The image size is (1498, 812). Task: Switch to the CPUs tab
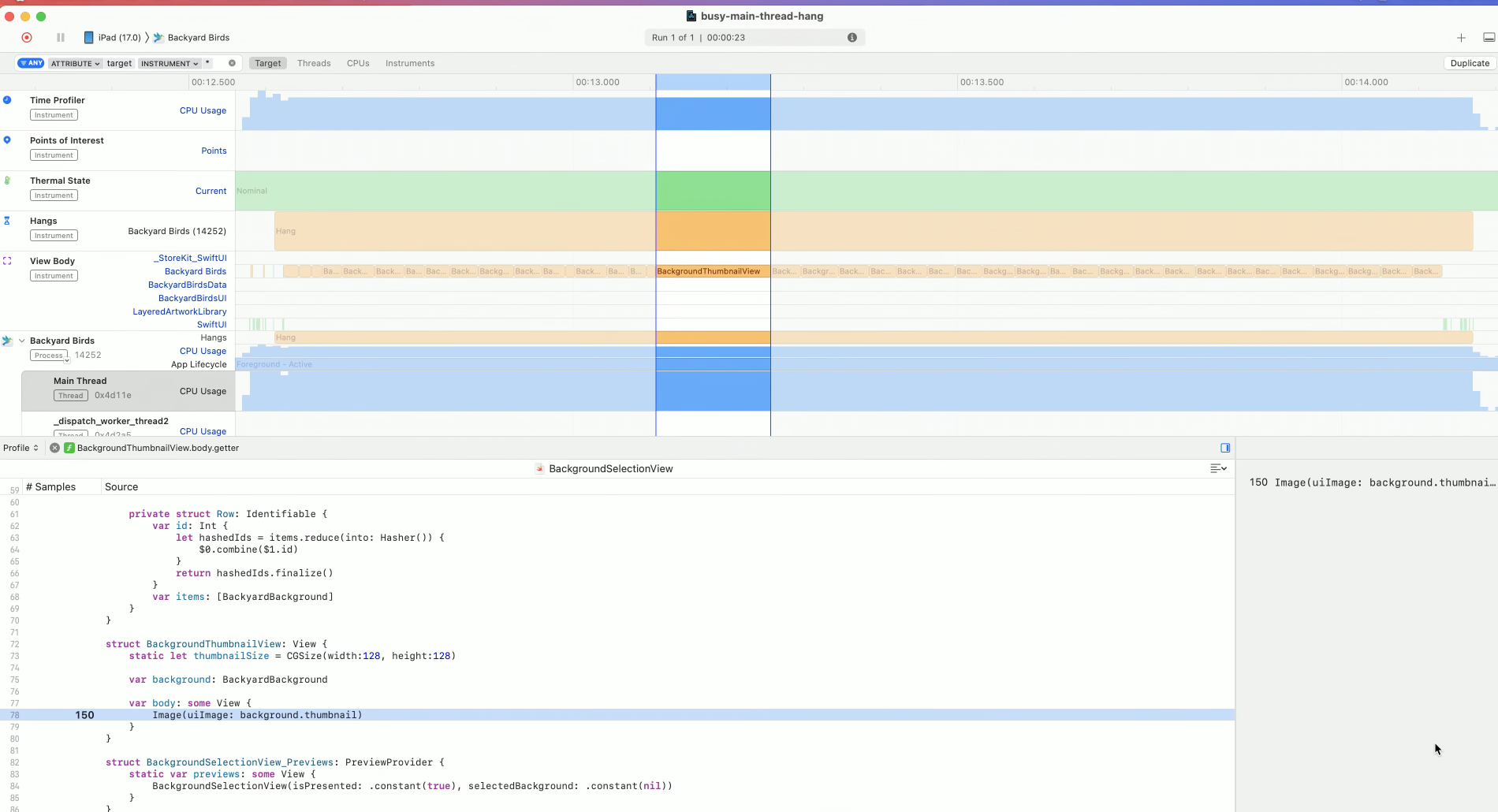click(x=358, y=63)
